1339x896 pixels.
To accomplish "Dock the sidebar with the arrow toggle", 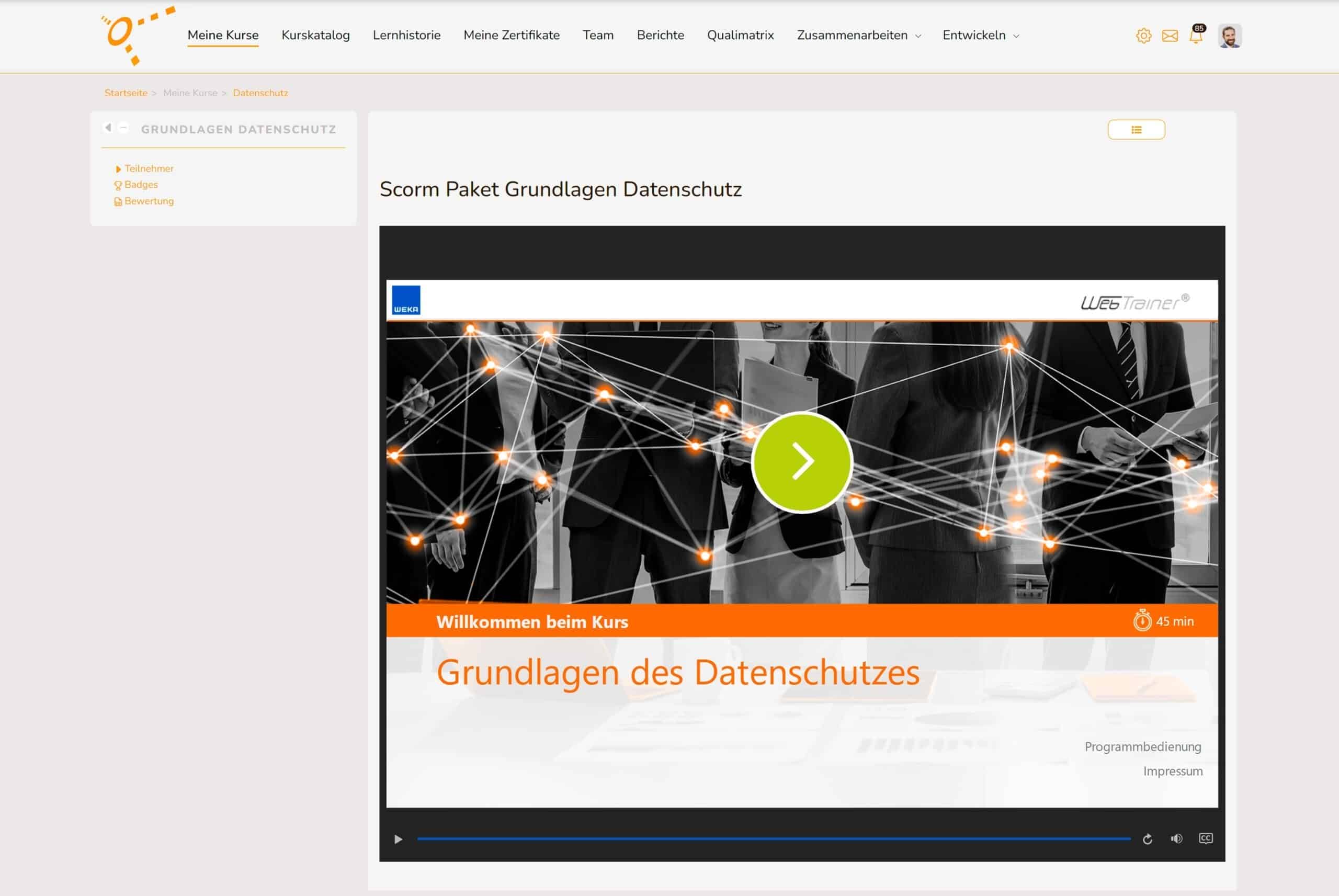I will click(x=108, y=127).
